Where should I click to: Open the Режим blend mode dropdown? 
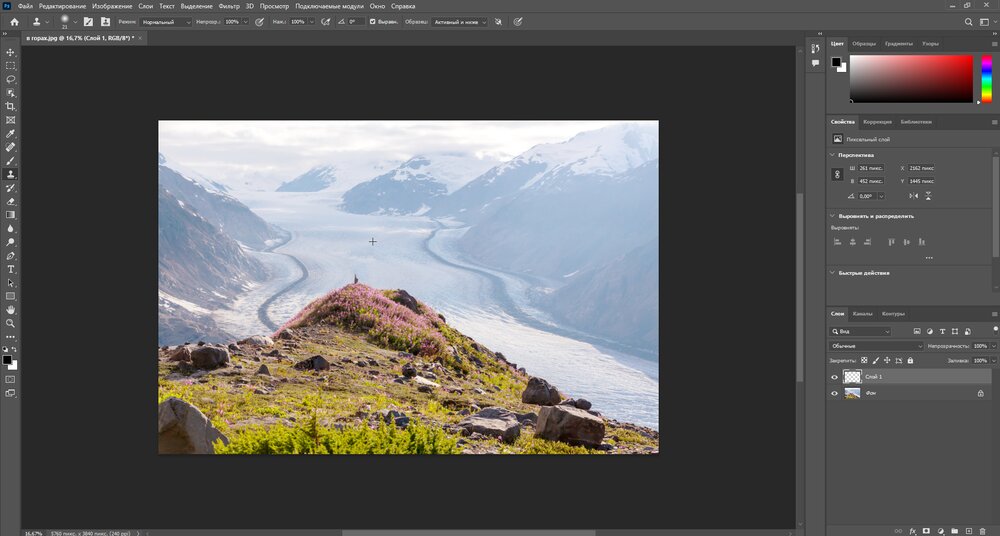coord(165,21)
